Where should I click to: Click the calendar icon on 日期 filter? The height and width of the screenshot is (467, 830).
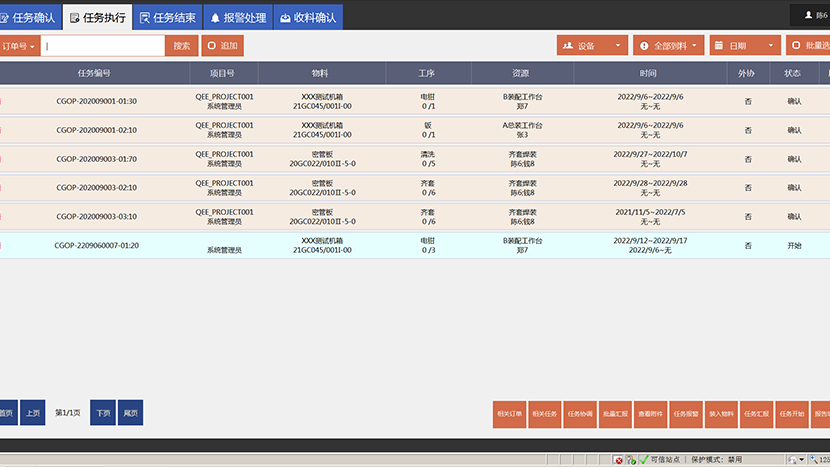[x=719, y=46]
